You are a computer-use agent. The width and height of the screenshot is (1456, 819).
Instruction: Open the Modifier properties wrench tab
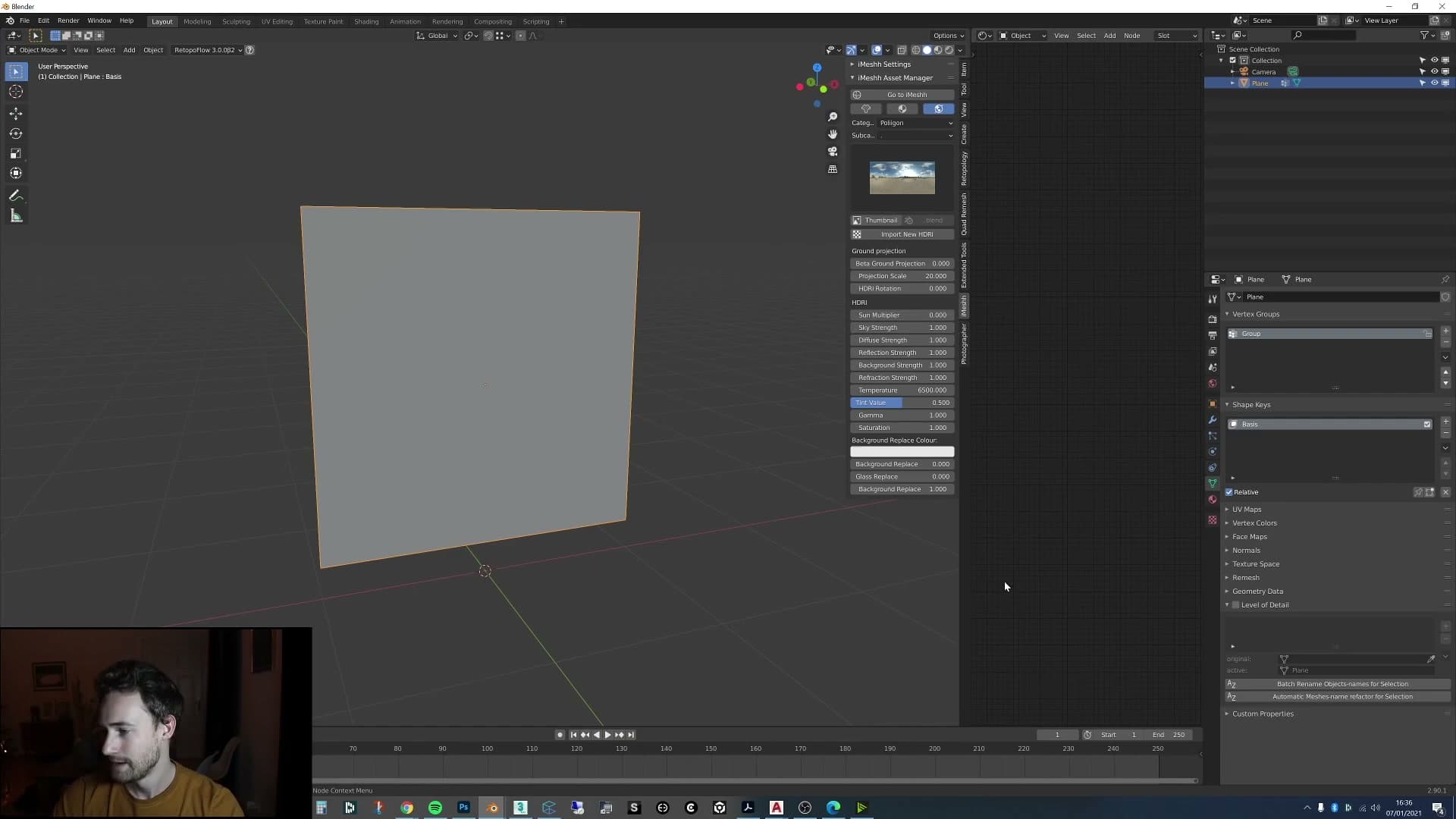pos(1213,420)
